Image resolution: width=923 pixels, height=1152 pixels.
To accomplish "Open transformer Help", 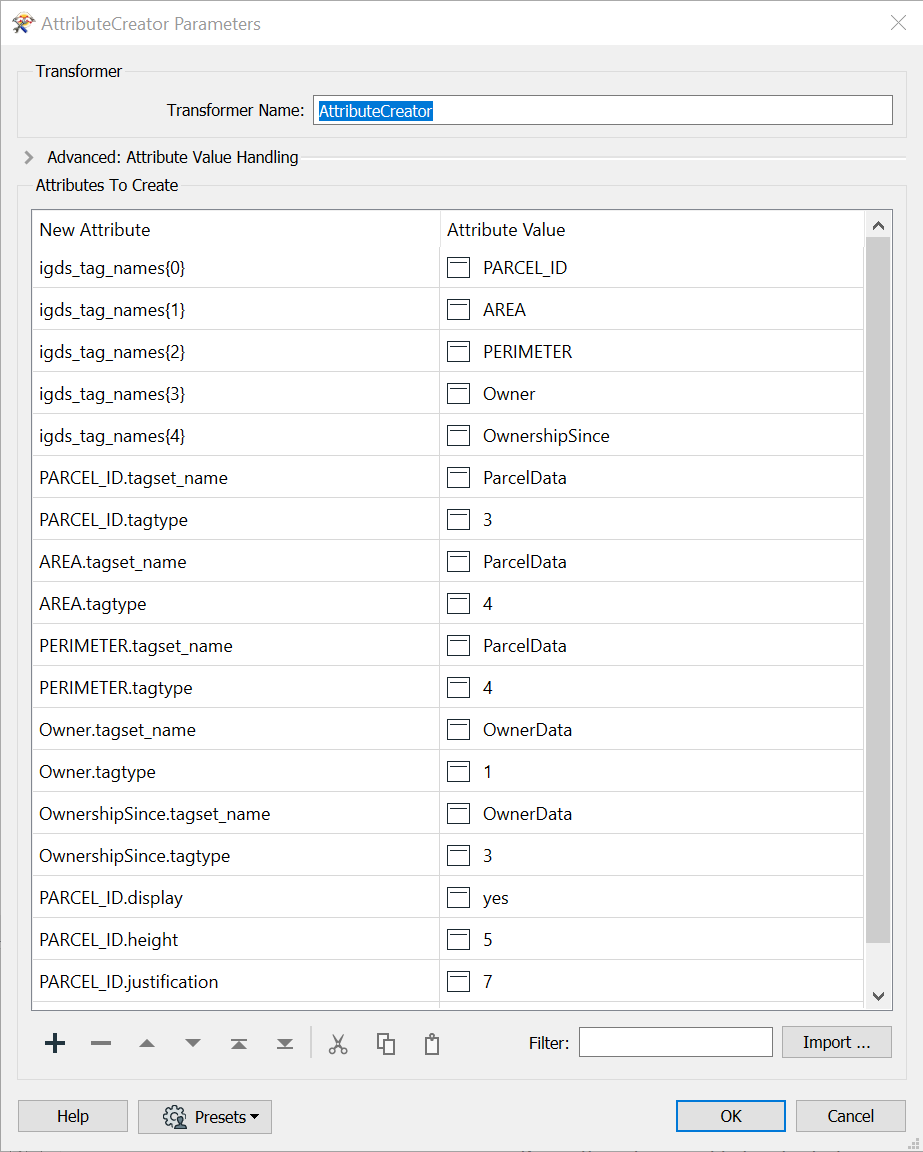I will [x=72, y=1115].
